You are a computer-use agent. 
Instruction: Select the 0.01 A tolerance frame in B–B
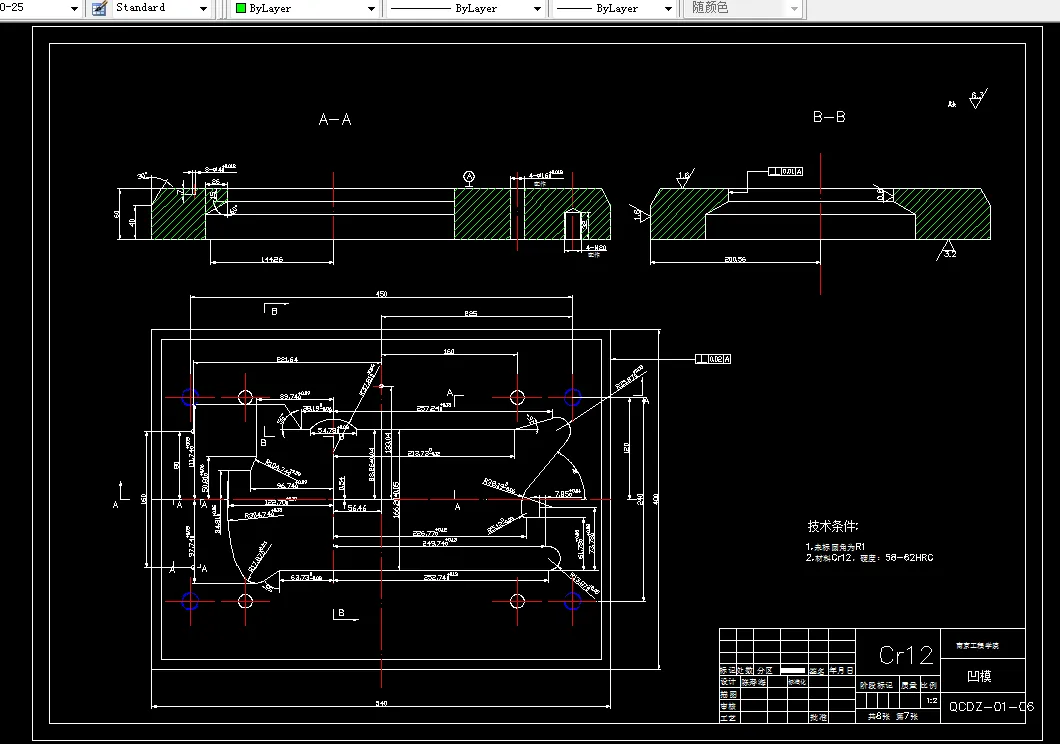(786, 172)
